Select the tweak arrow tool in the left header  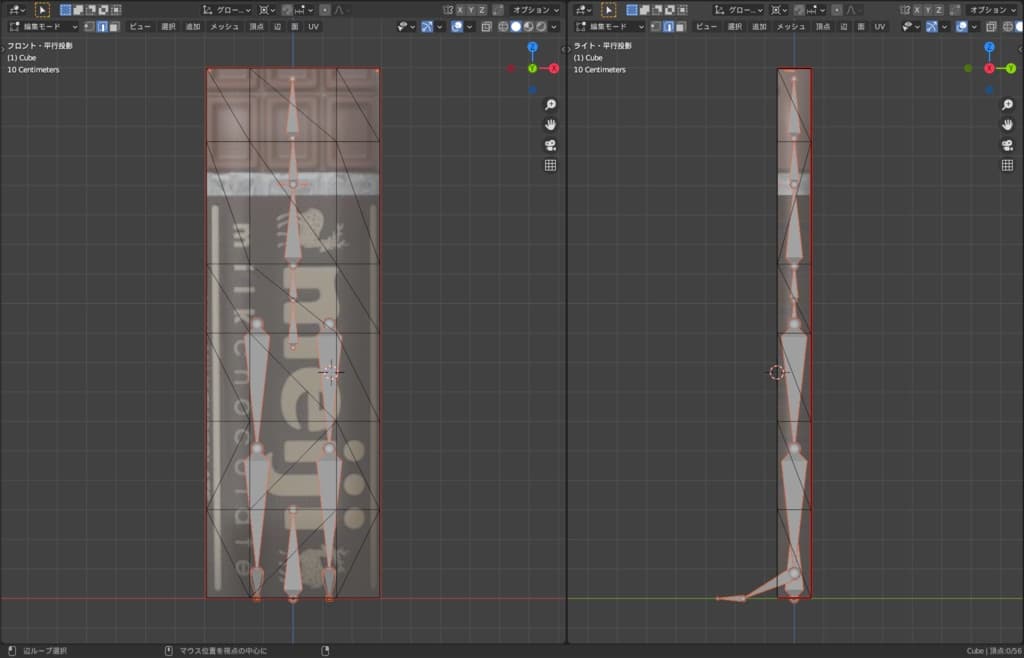[x=42, y=10]
